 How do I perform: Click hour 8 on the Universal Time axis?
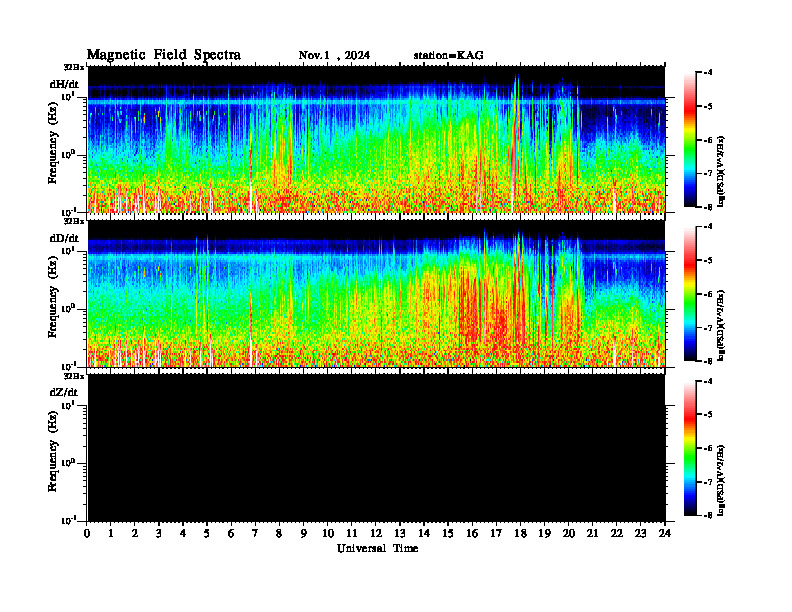click(279, 534)
